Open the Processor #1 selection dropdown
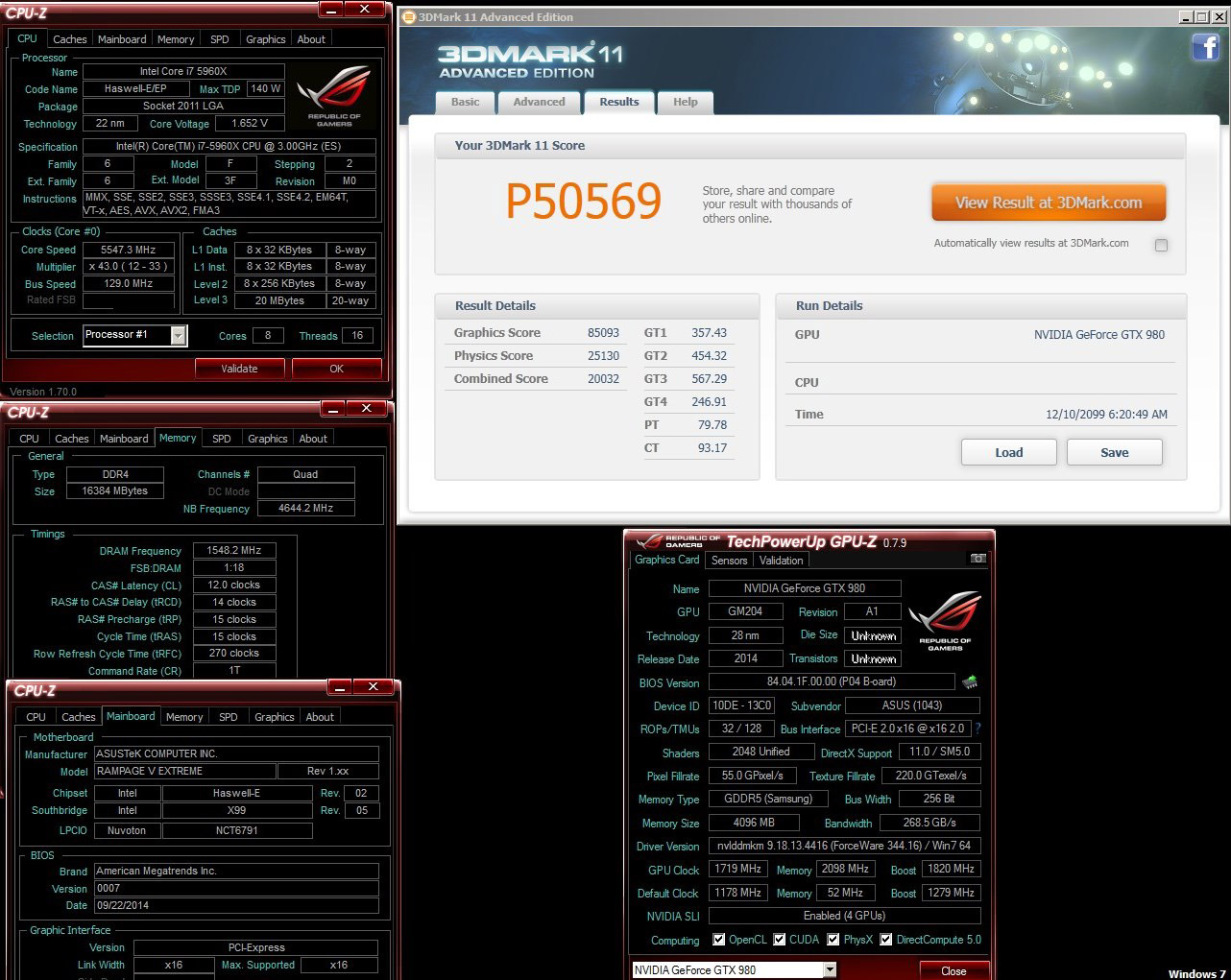Screen dimensions: 1231x980 (x=178, y=335)
